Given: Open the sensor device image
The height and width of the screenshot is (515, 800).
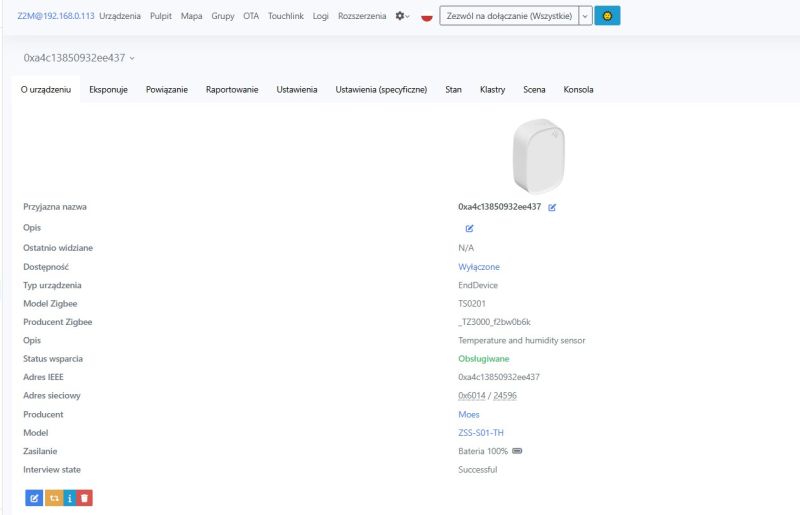Looking at the screenshot, I should [539, 156].
